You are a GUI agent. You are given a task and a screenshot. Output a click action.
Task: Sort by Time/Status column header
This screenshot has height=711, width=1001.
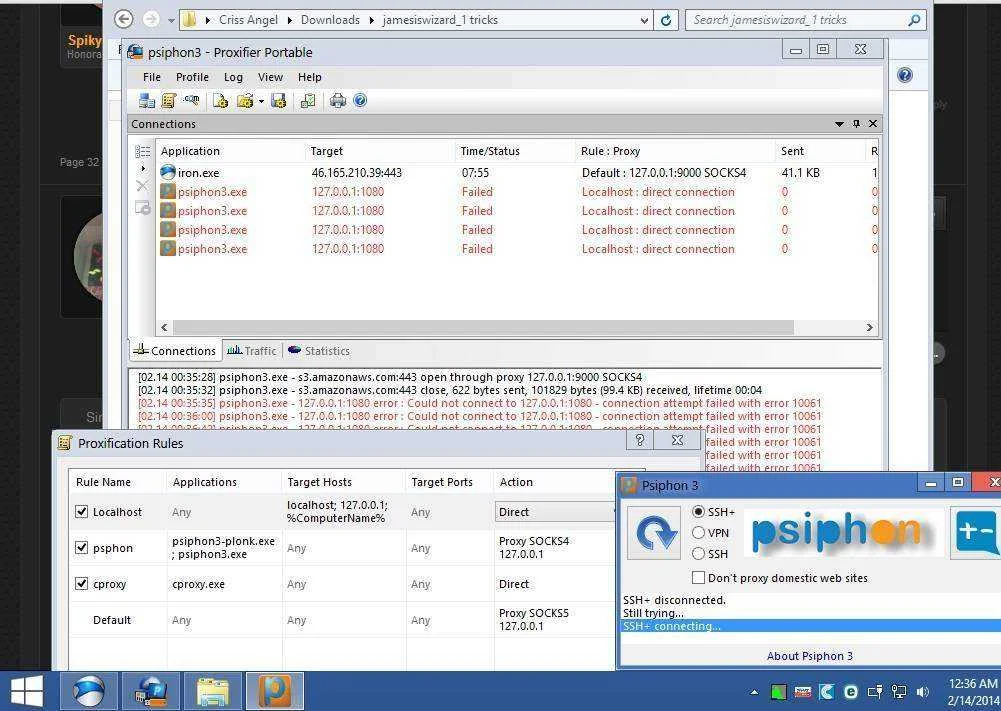tap(516, 151)
